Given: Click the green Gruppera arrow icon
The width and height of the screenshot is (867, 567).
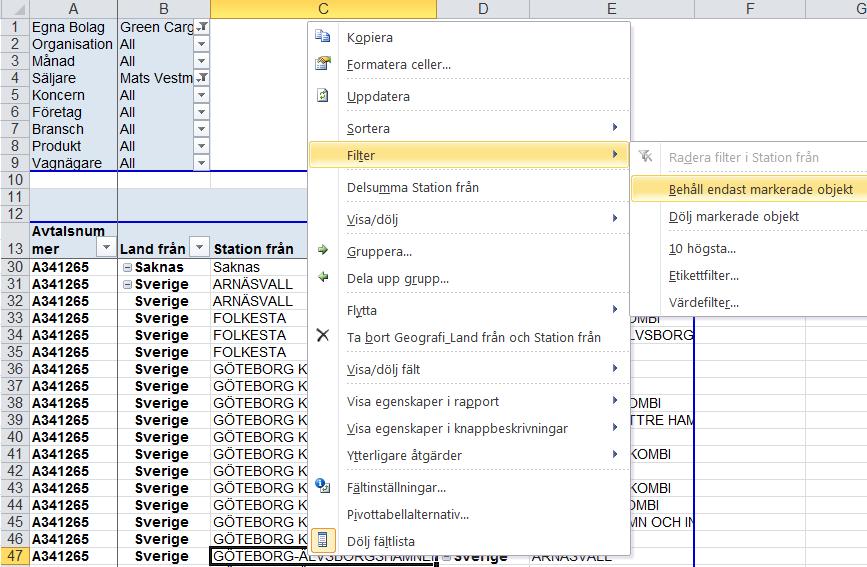Looking at the screenshot, I should [x=322, y=250].
